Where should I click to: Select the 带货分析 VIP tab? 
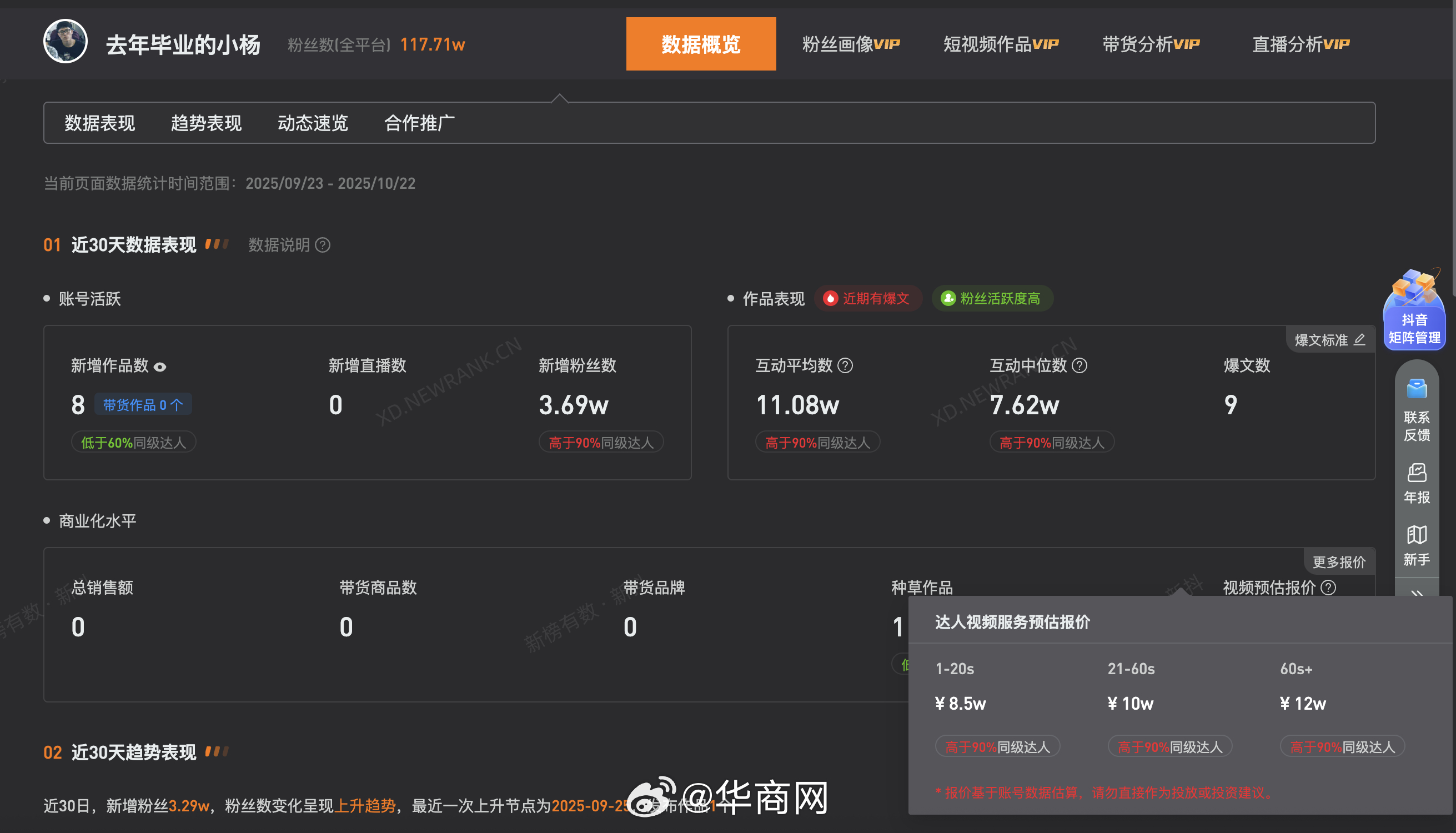click(1151, 44)
